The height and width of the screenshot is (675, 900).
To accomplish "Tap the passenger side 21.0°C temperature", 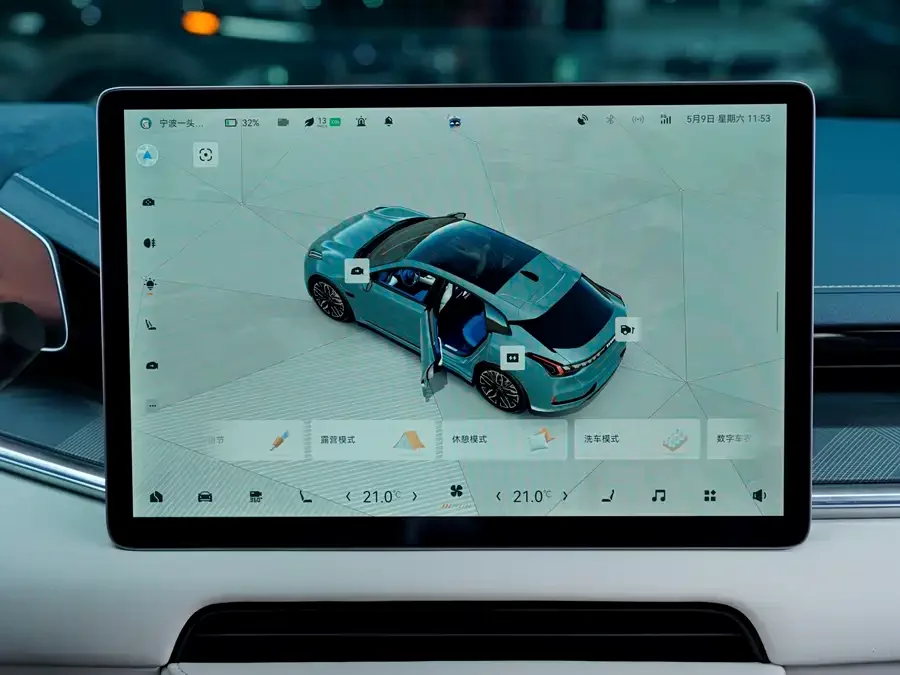I will 532,496.
